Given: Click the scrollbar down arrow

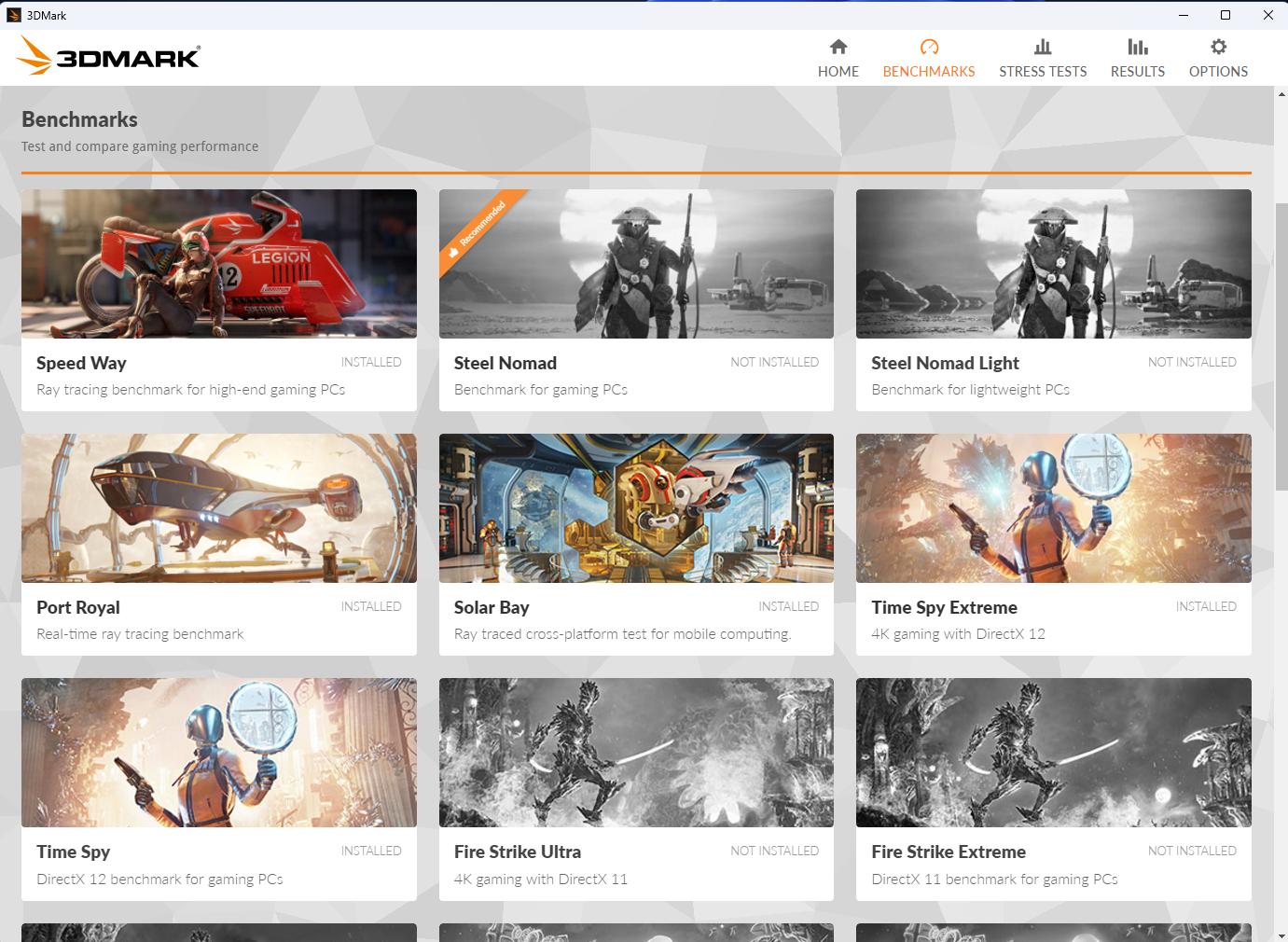Looking at the screenshot, I should pyautogui.click(x=1281, y=935).
